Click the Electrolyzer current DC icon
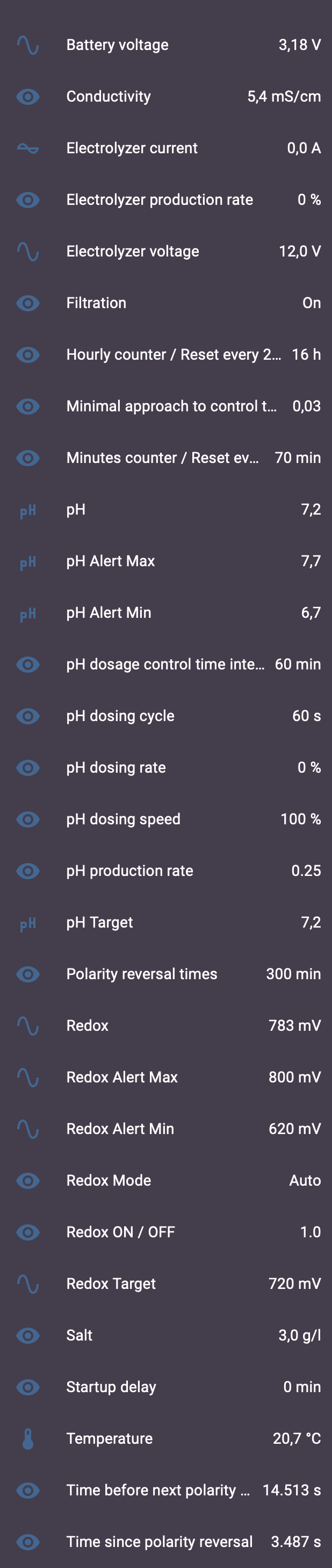The height and width of the screenshot is (1568, 332). click(x=28, y=148)
